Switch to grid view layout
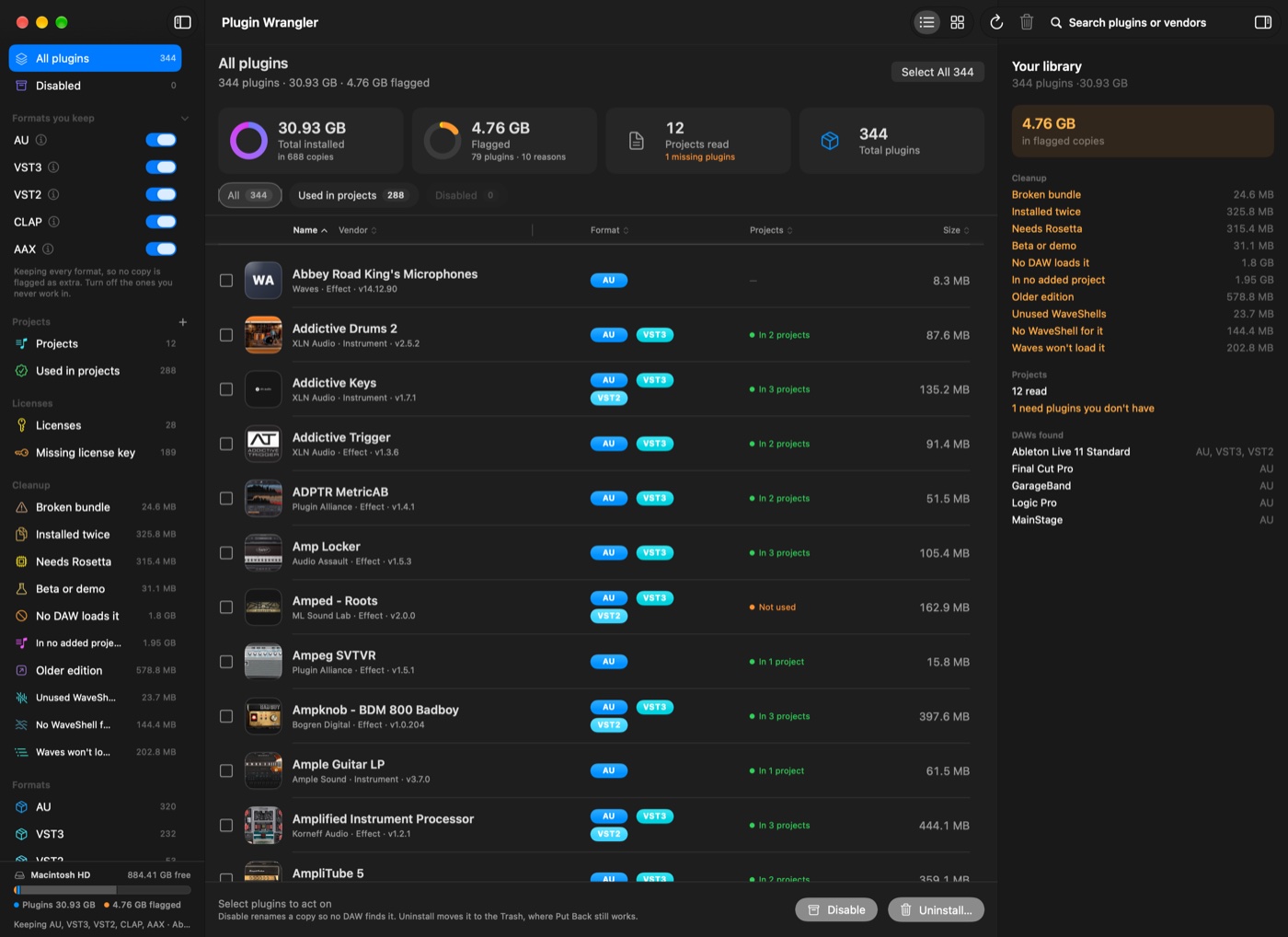The width and height of the screenshot is (1288, 937). click(x=958, y=22)
